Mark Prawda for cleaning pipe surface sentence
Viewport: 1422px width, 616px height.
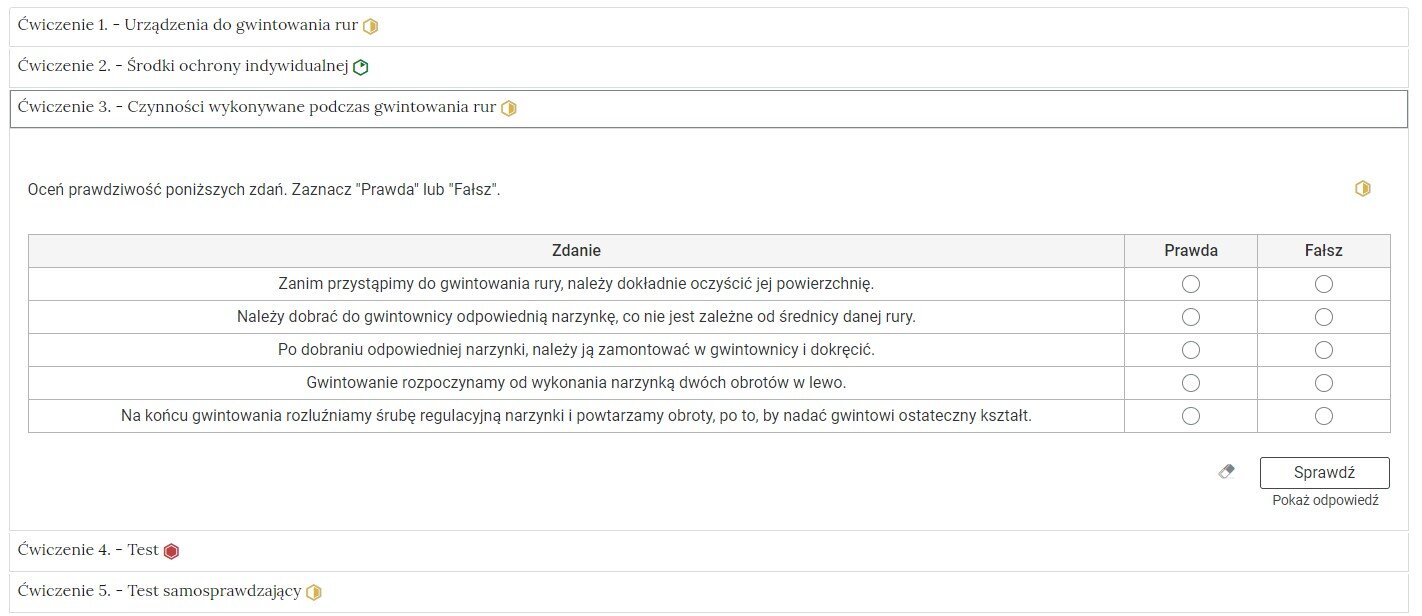pos(1190,284)
